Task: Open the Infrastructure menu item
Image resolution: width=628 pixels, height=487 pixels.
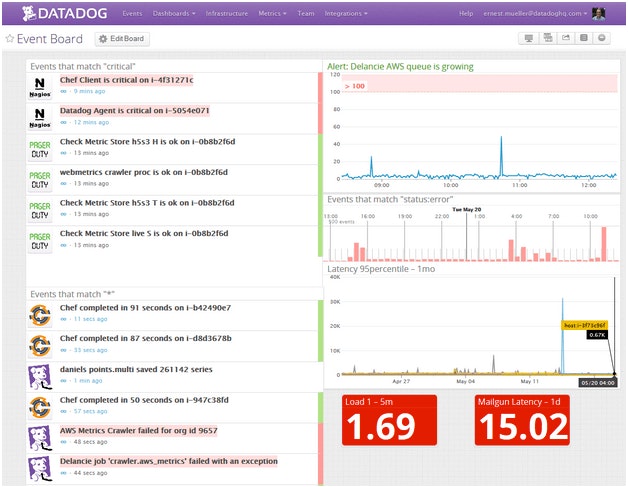Action: coord(227,13)
